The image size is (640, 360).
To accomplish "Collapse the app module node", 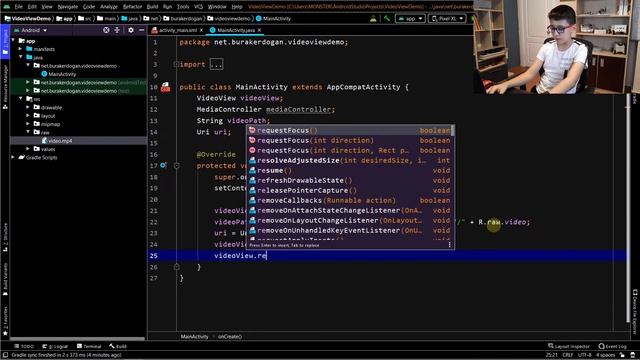I will 13,41.
